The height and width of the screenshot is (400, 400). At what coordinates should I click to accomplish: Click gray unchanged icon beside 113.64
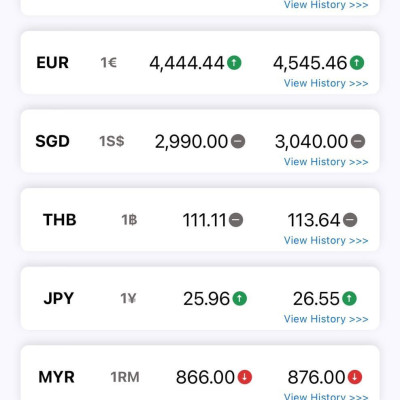[350, 220]
